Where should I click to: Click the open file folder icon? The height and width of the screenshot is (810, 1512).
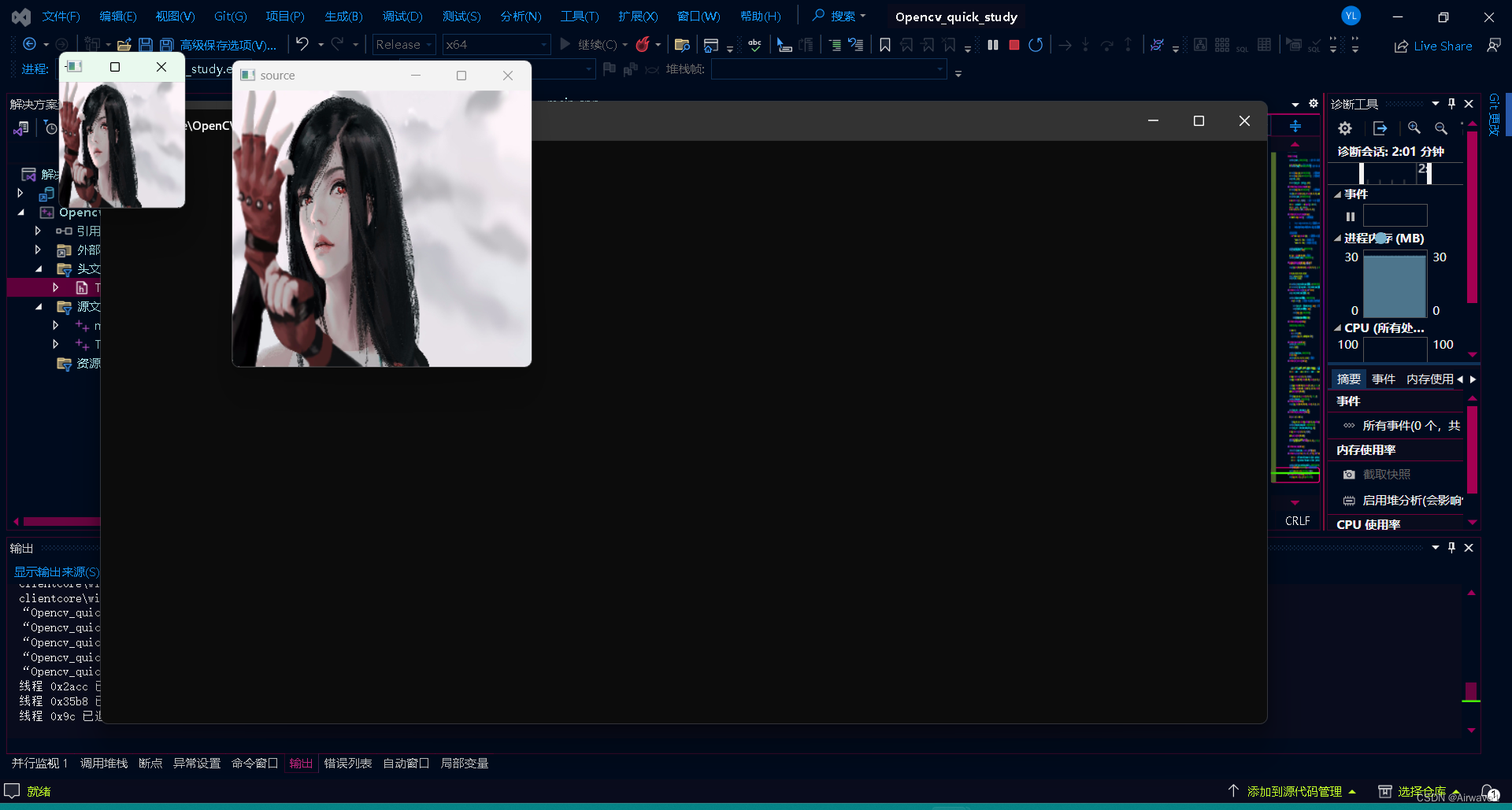click(x=124, y=45)
